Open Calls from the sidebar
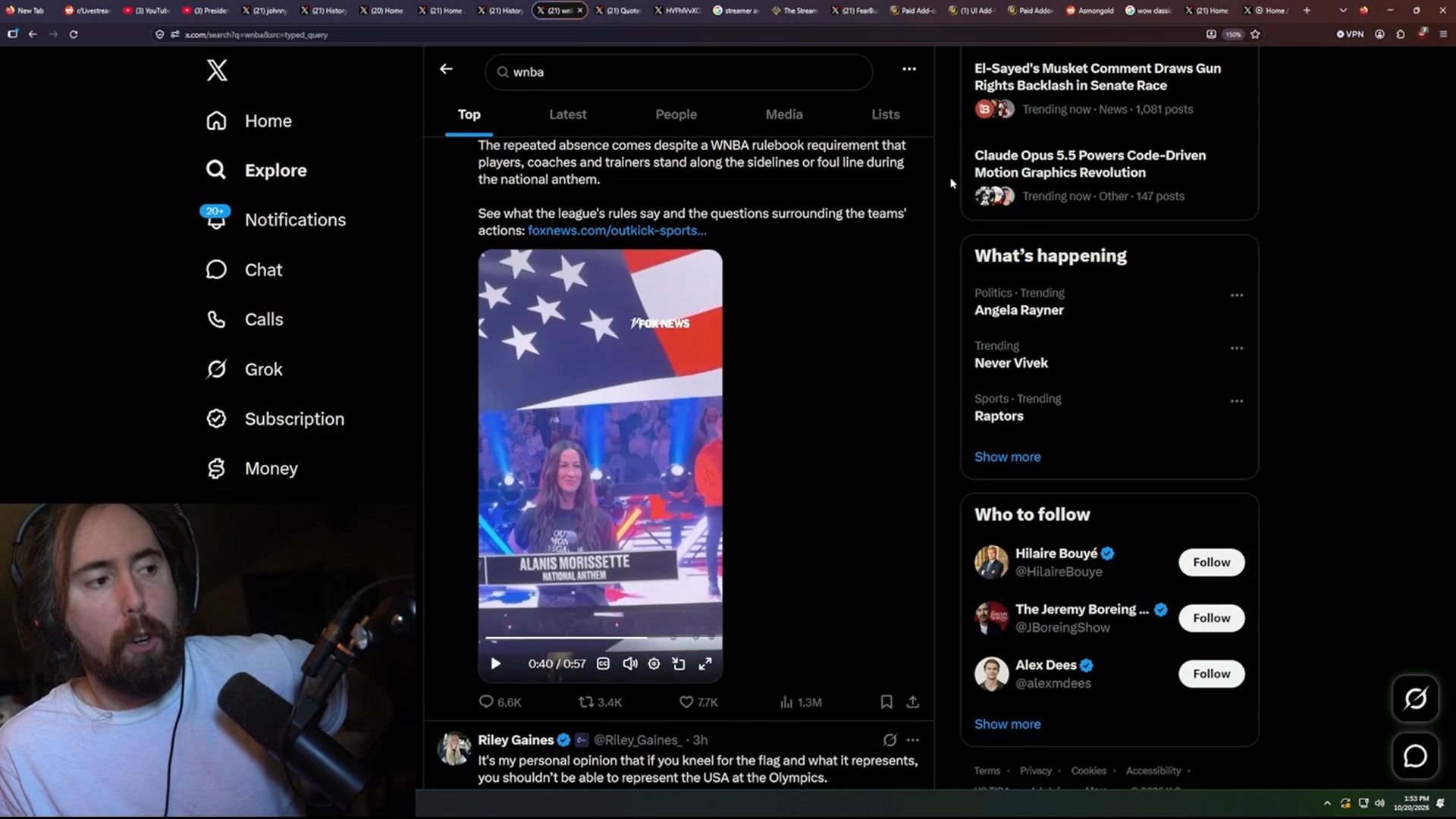Screen dimensions: 1456x819 point(244,320)
